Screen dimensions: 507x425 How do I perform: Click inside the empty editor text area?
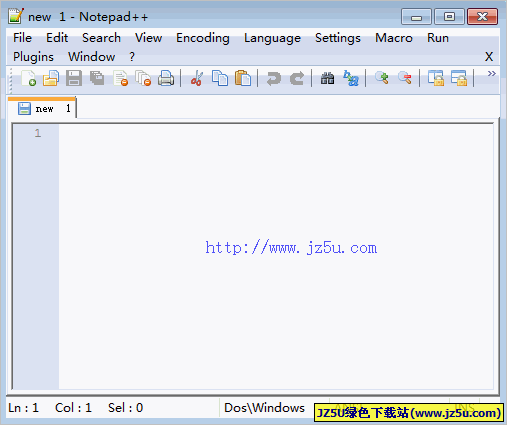(x=276, y=256)
